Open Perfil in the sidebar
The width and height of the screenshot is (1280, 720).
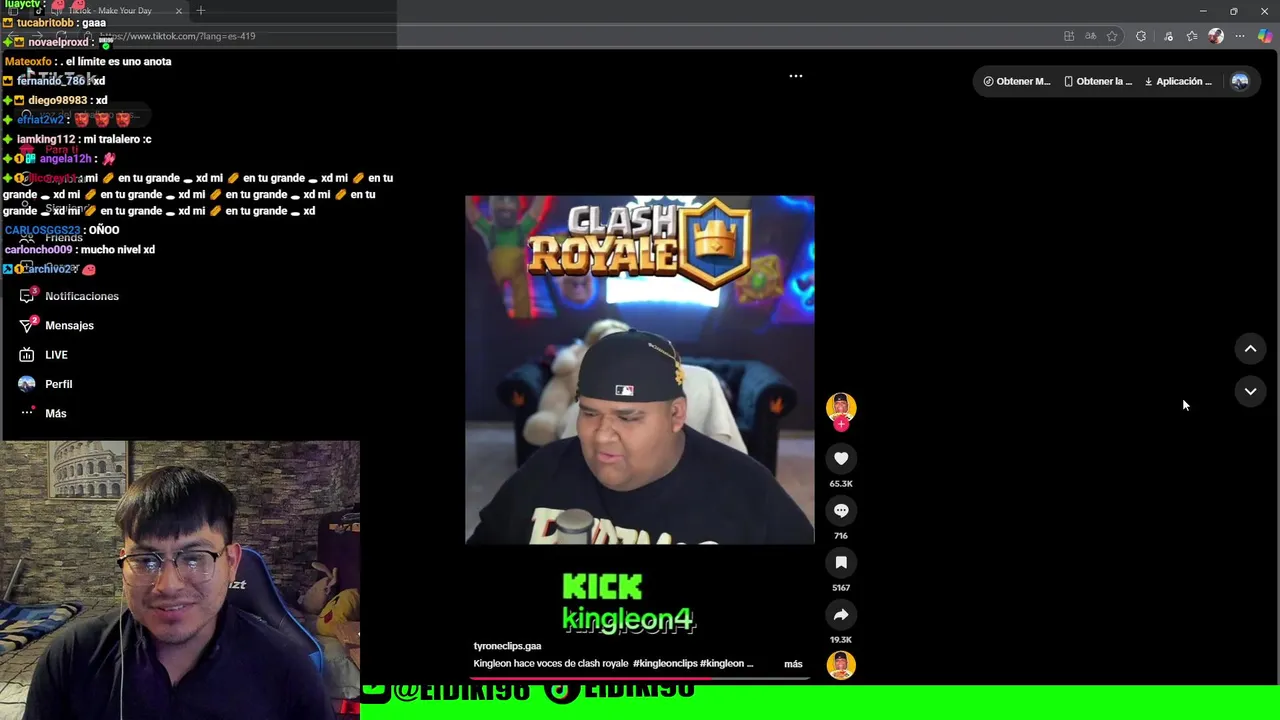(58, 384)
